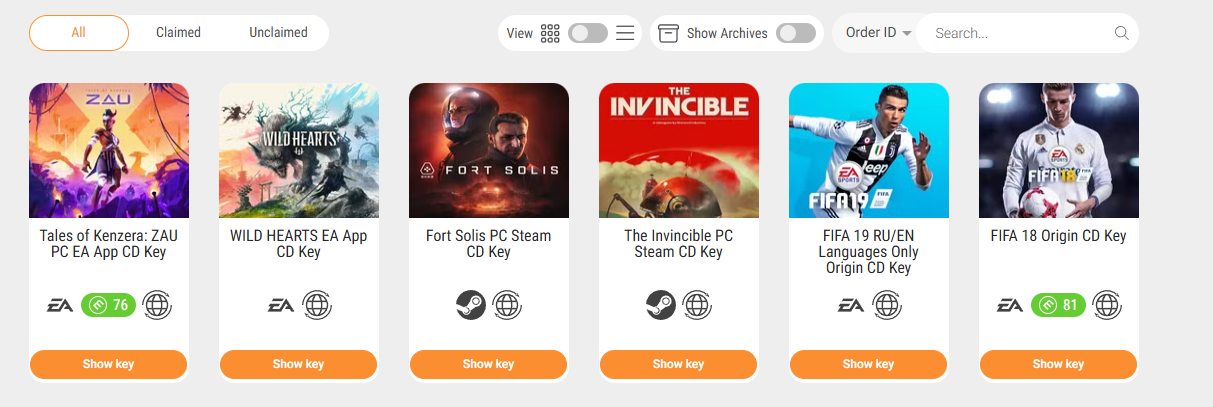Reveal the Fort Solis key

click(x=489, y=364)
